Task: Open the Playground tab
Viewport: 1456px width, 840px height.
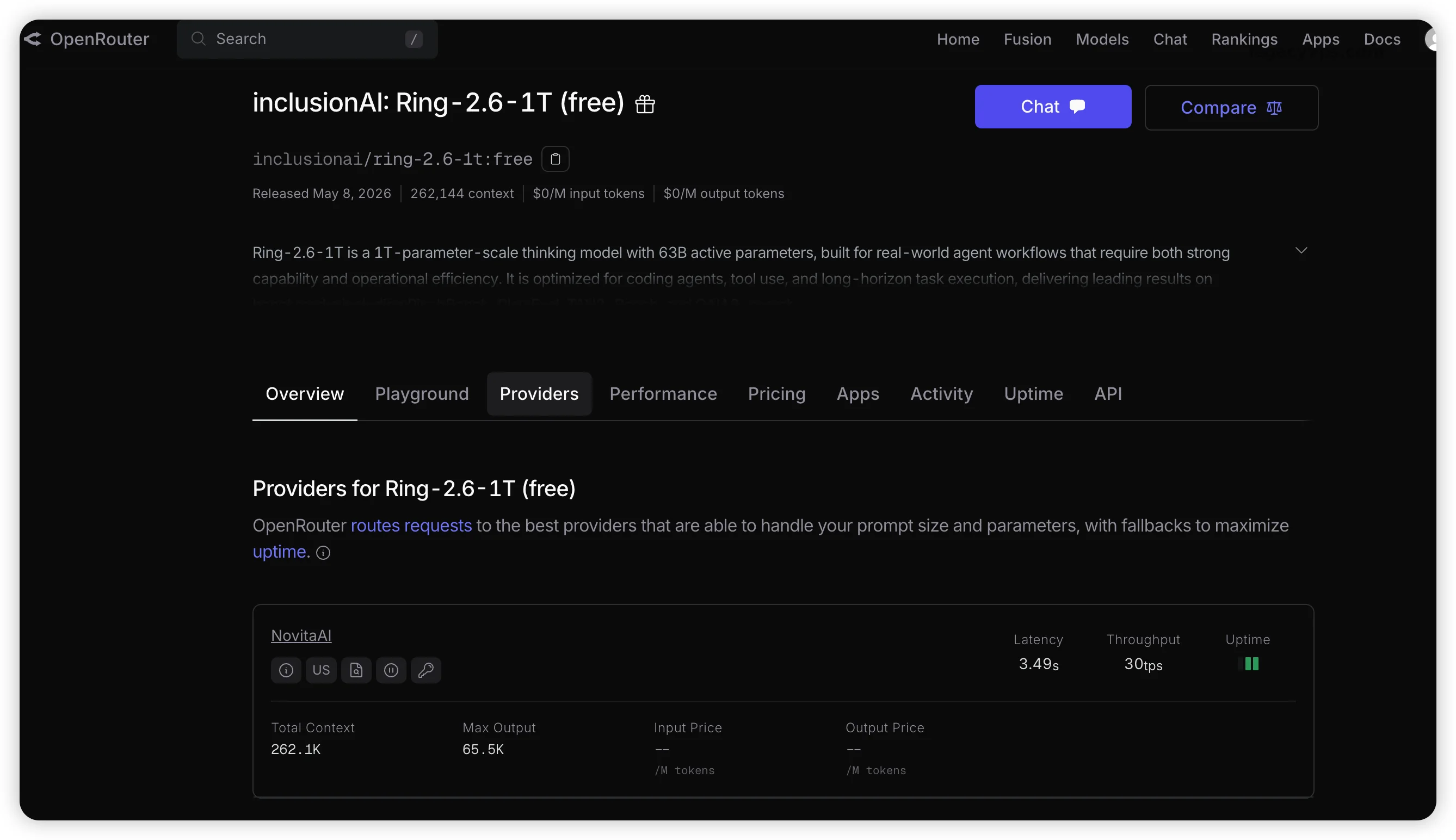Action: [x=422, y=393]
